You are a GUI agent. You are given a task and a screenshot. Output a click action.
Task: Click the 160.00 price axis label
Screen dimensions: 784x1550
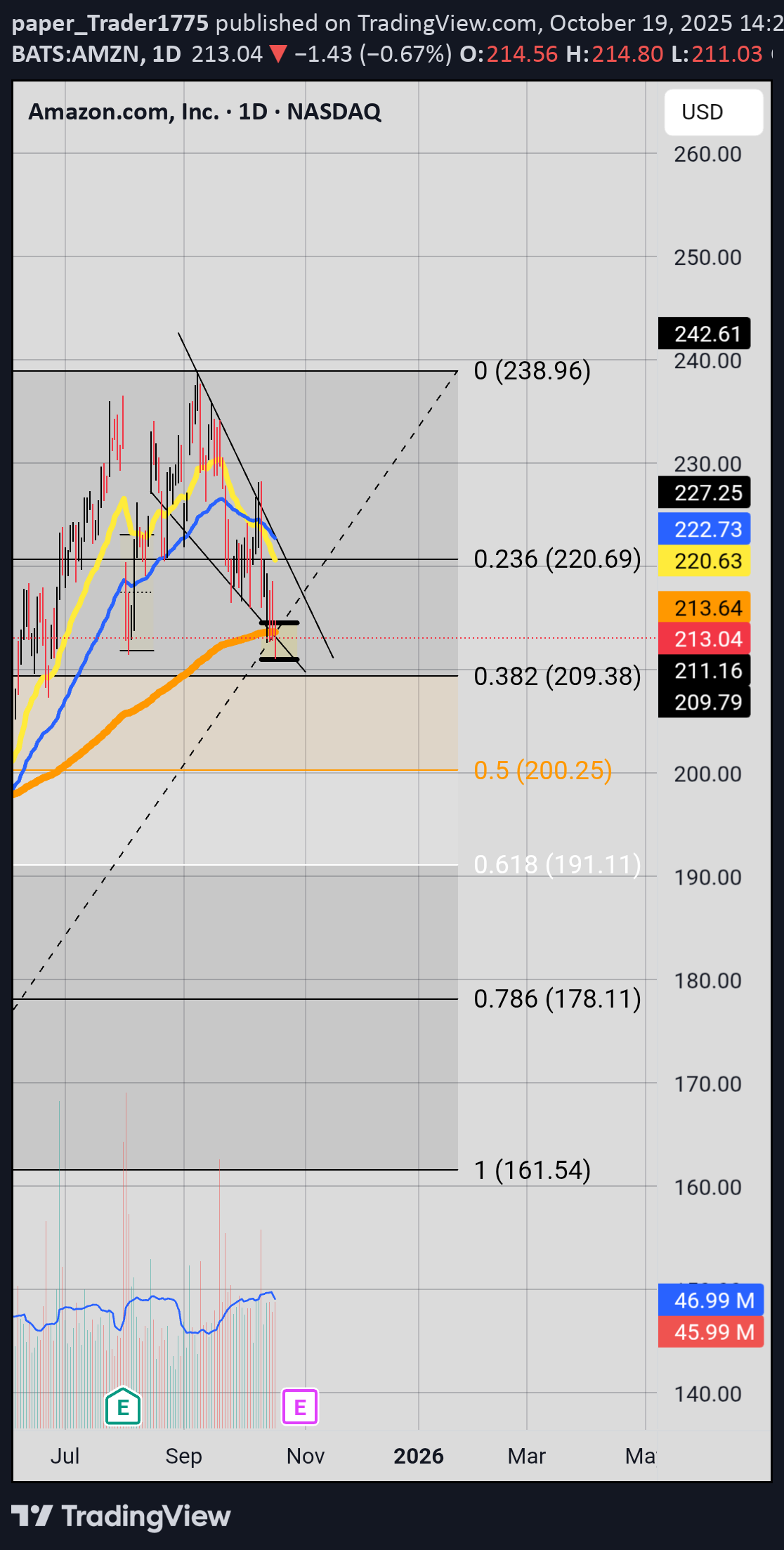[x=707, y=1187]
